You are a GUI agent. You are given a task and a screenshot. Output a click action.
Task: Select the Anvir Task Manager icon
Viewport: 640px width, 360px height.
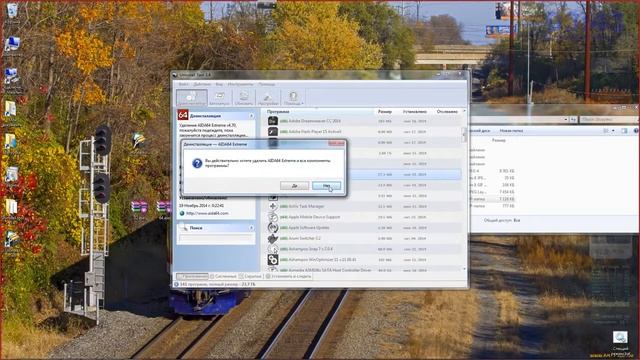click(273, 206)
